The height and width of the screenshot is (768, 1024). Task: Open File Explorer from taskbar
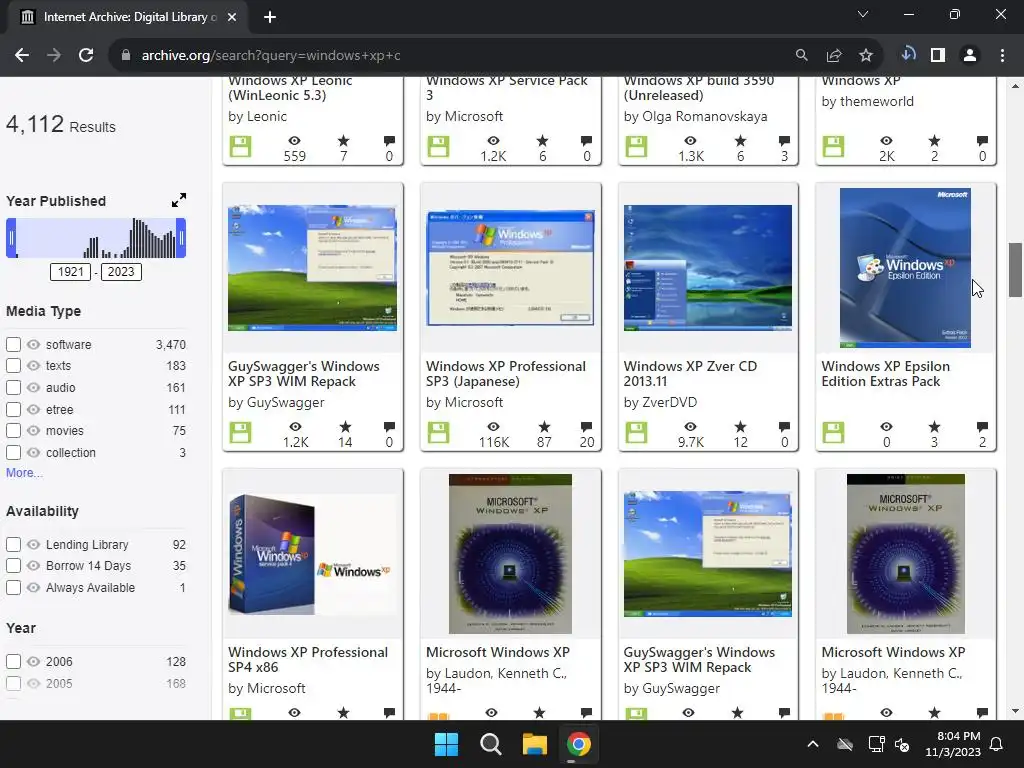point(535,744)
